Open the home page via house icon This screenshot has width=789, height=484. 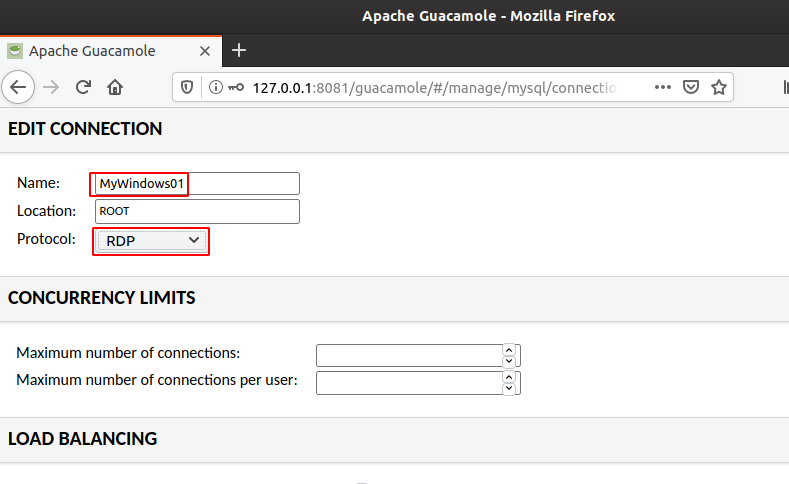coord(115,87)
